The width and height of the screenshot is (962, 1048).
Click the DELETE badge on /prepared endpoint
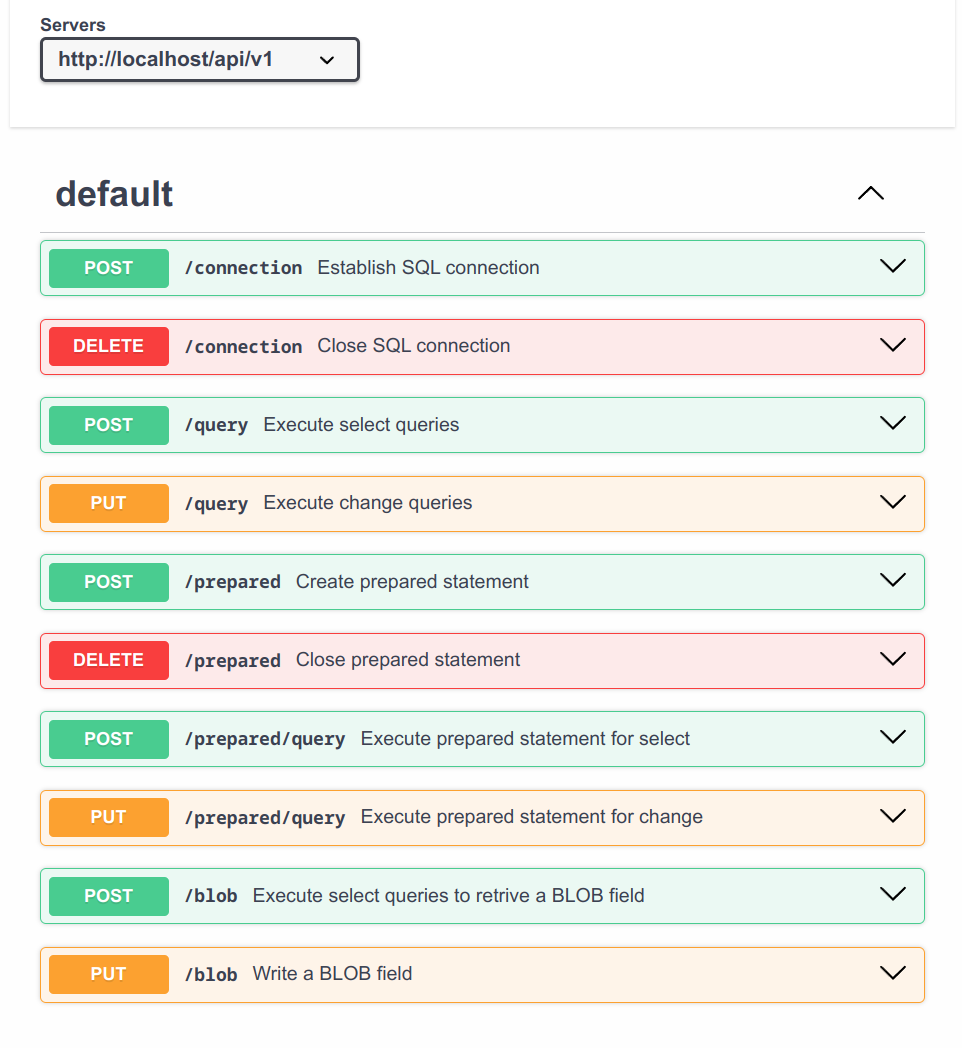tap(108, 660)
